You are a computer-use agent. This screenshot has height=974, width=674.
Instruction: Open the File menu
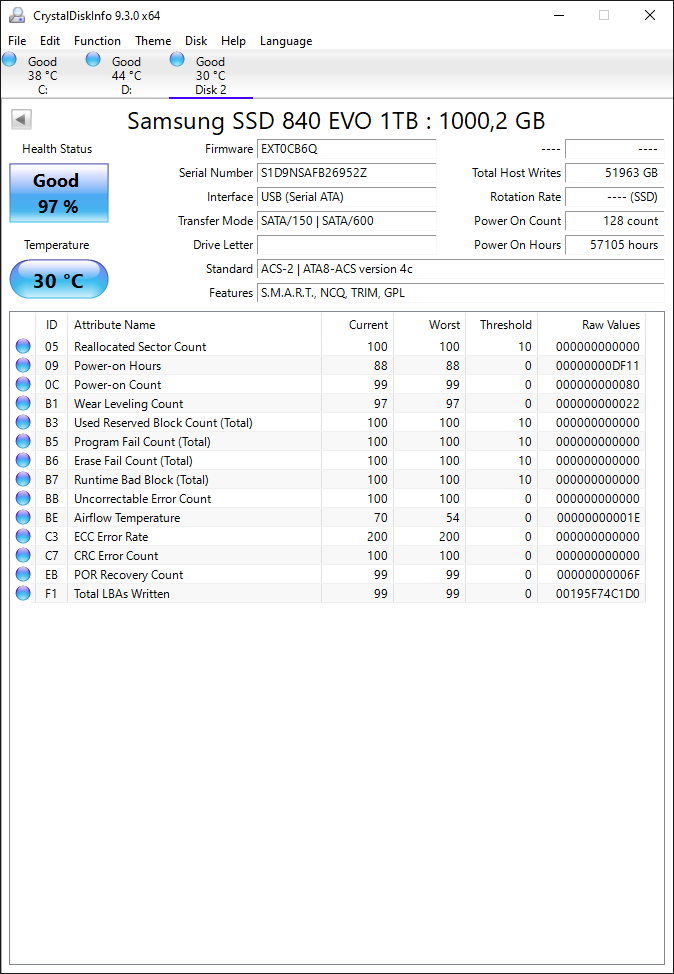point(17,41)
